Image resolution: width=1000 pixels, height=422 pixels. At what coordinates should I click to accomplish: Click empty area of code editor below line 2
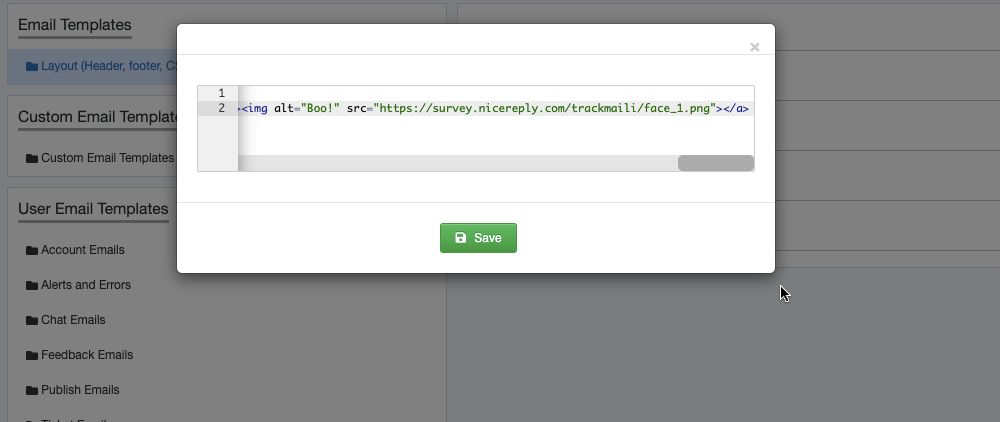click(495, 135)
